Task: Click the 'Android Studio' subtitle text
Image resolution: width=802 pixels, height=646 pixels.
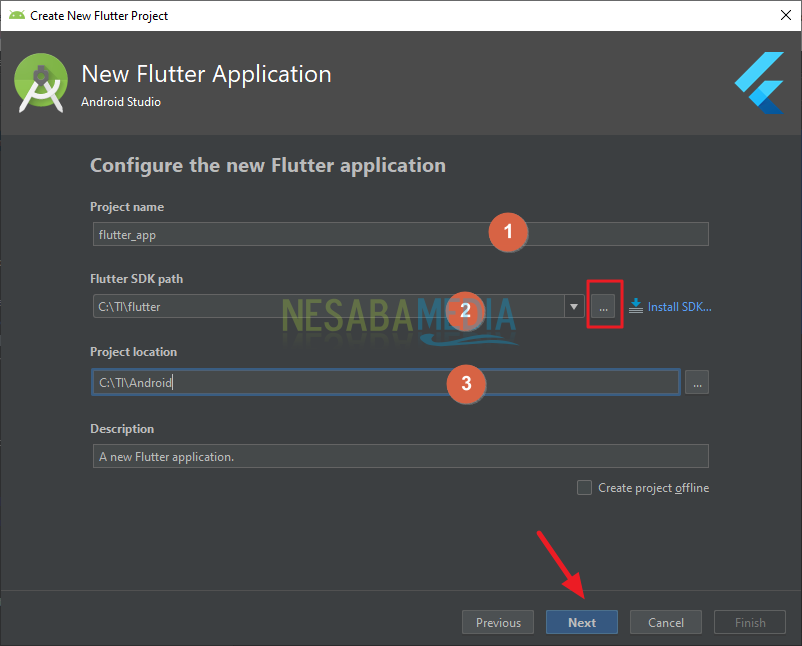Action: point(121,102)
